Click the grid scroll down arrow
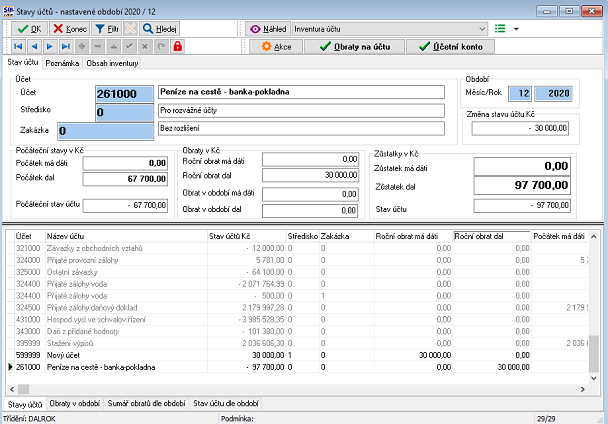This screenshot has height=424, width=608. pos(594,378)
